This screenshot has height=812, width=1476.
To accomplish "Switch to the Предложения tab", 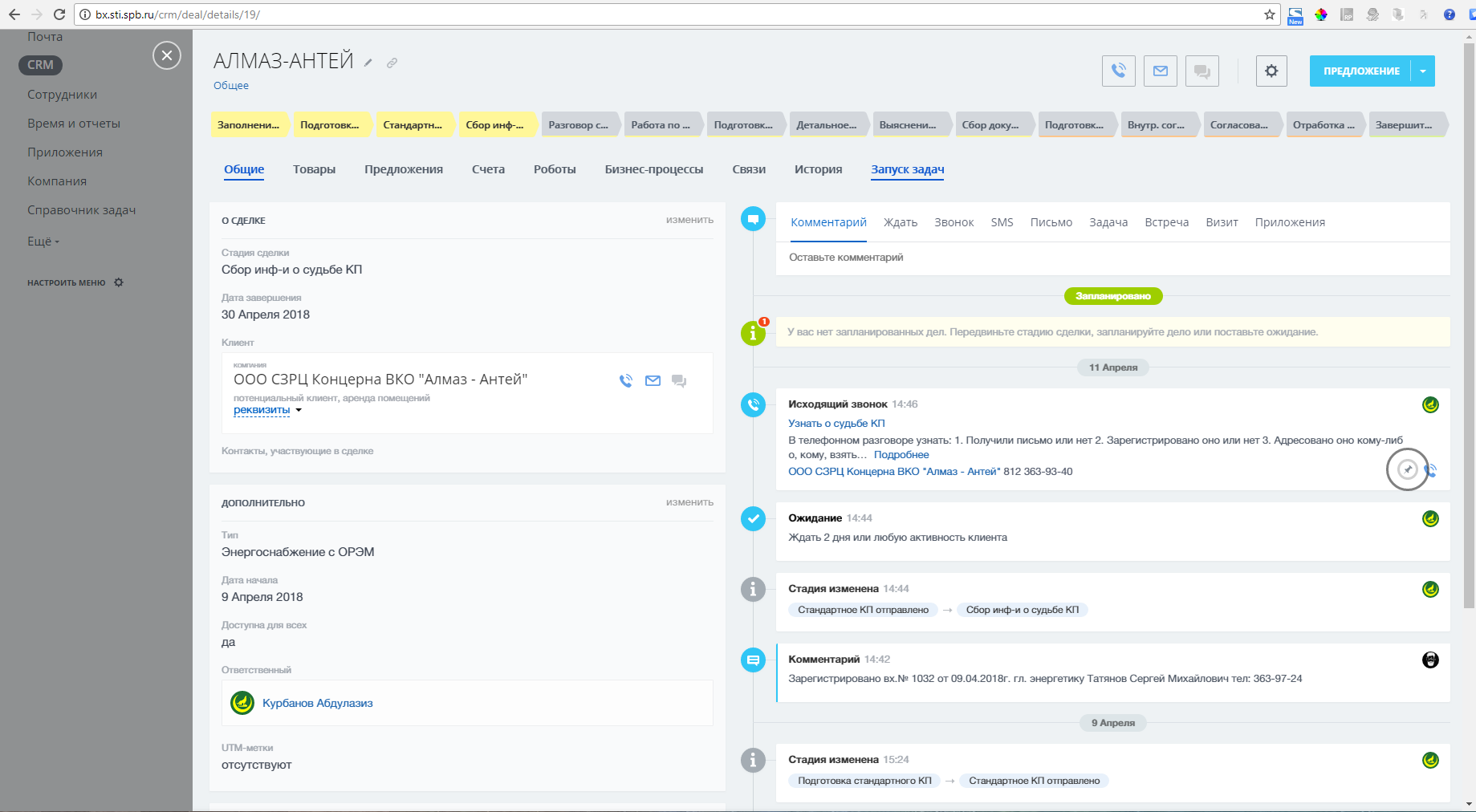I will [404, 169].
